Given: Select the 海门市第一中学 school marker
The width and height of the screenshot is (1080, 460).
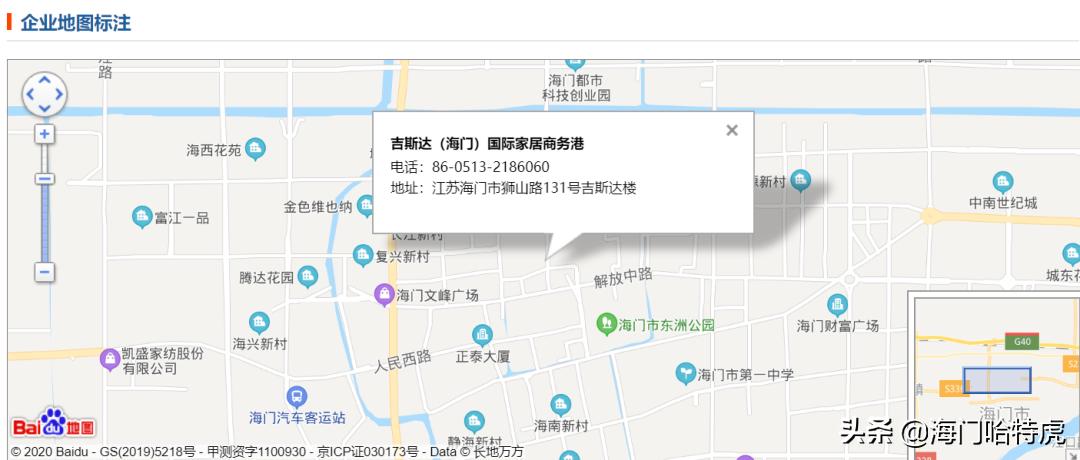Looking at the screenshot, I should tap(685, 373).
